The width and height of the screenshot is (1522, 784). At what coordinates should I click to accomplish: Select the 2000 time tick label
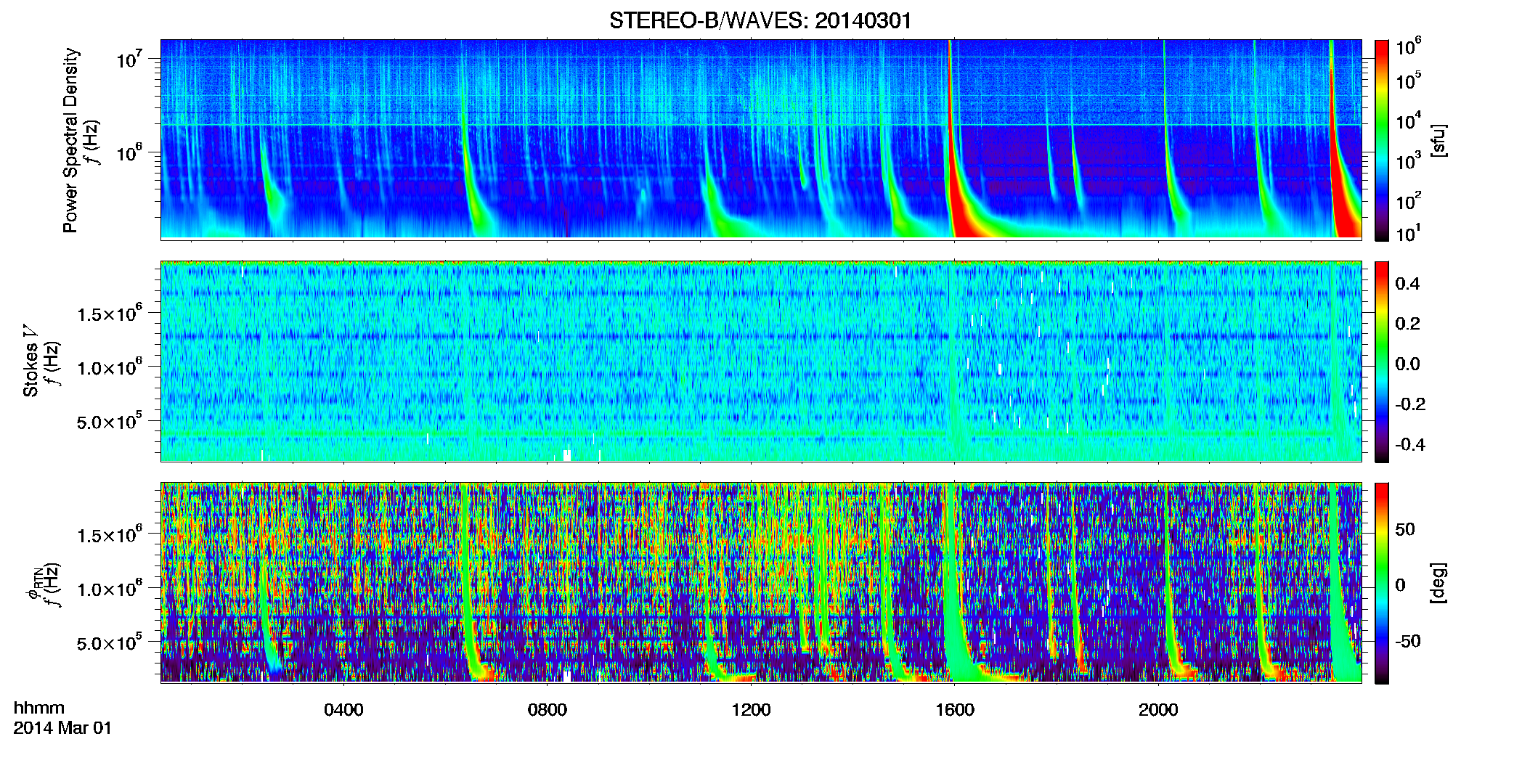1158,710
